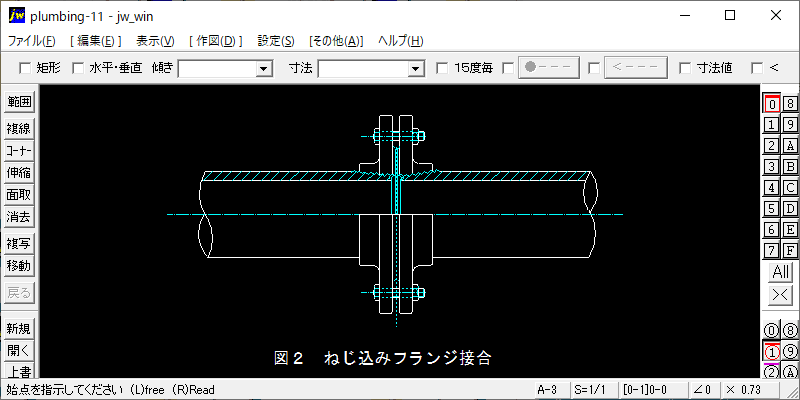Screen dimensions: 800x400
Task: Select the 範囲 range selection tool
Action: click(19, 102)
